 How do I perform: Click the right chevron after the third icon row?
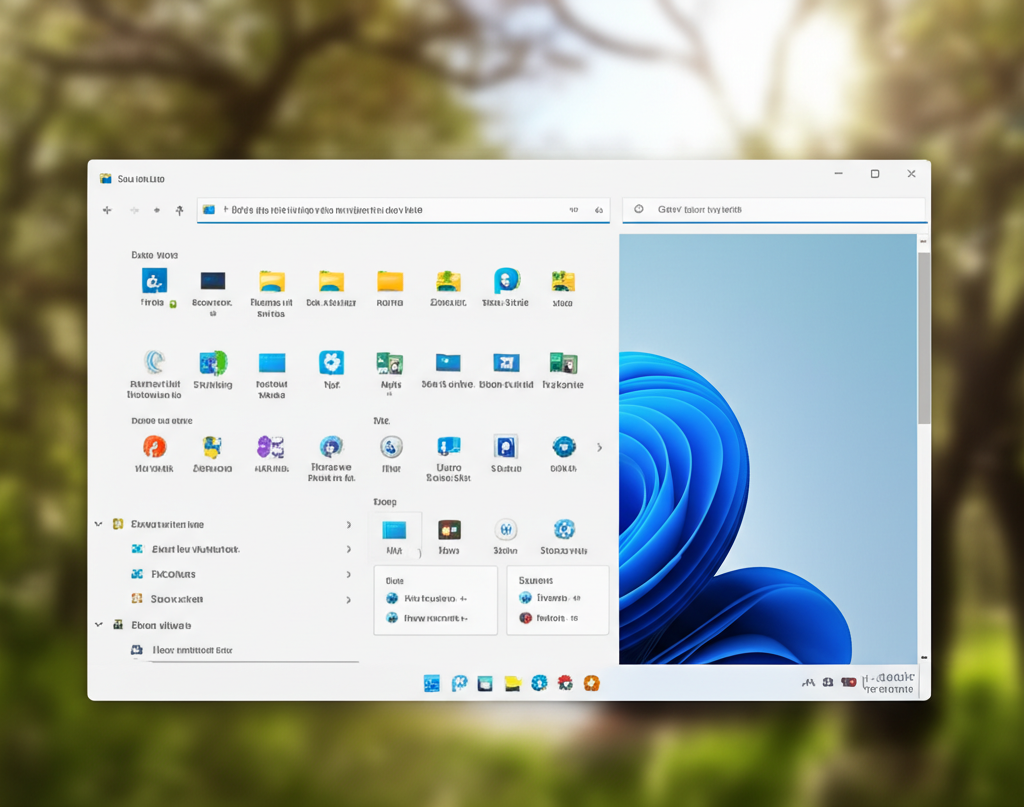tap(599, 447)
